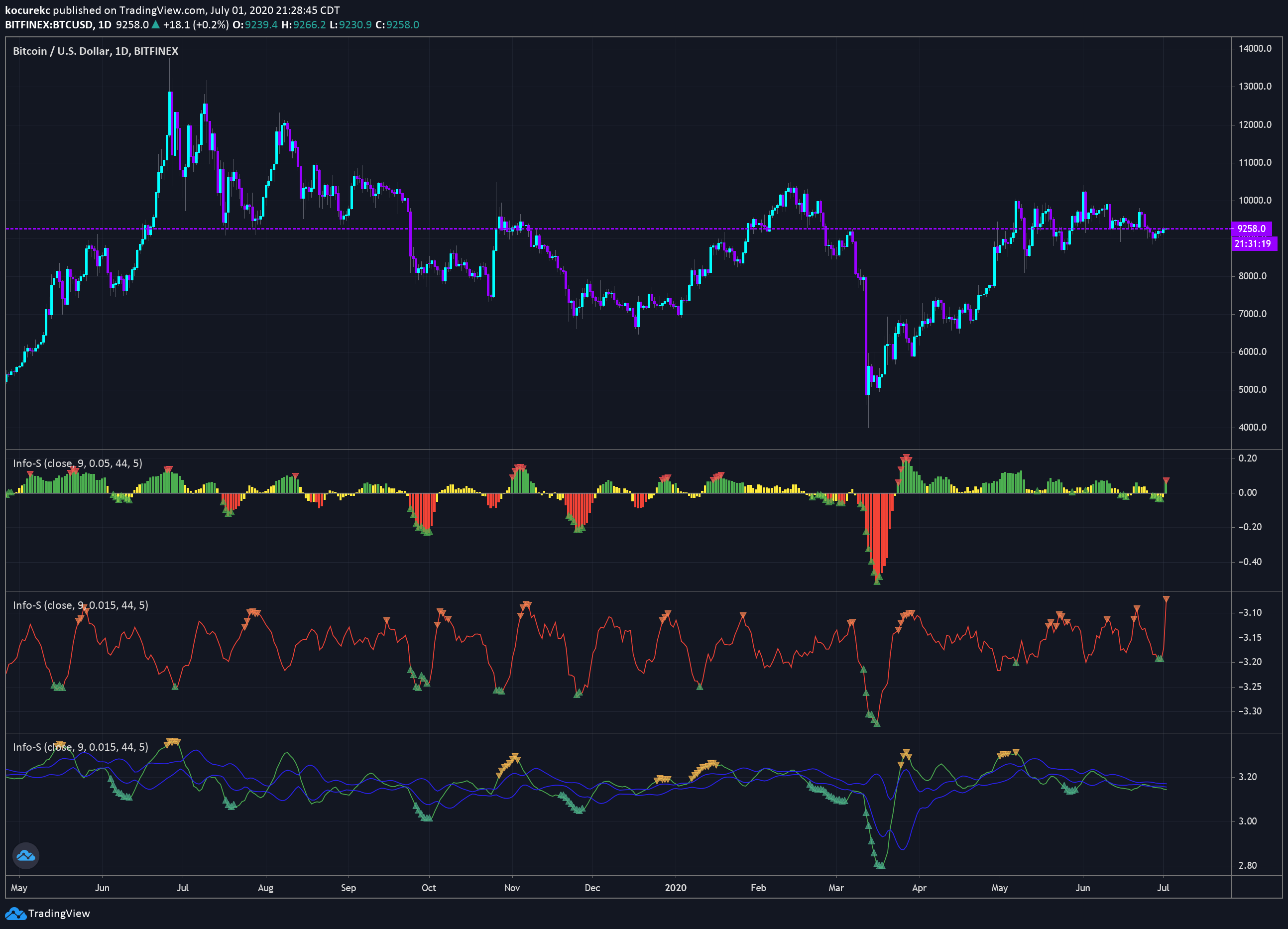The width and height of the screenshot is (1288, 929).
Task: Click the 7000.0 price axis label
Action: pyautogui.click(x=1253, y=314)
